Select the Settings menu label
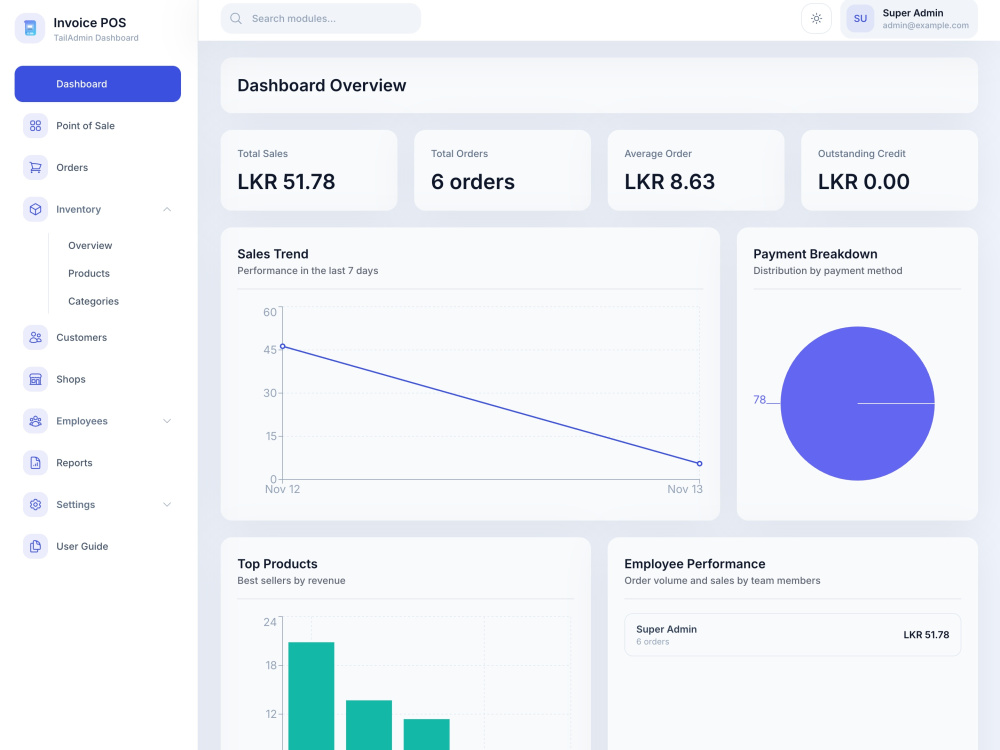This screenshot has width=1000, height=750. [x=75, y=504]
